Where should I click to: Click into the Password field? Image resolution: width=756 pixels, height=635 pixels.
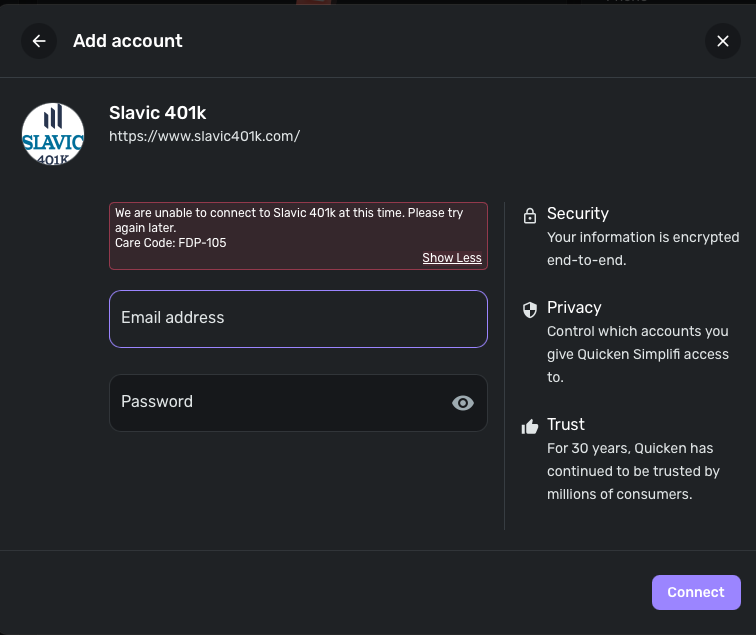pyautogui.click(x=280, y=402)
